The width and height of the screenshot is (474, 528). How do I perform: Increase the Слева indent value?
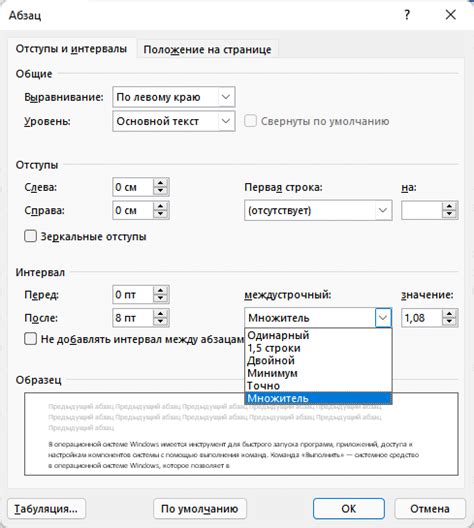click(x=161, y=183)
